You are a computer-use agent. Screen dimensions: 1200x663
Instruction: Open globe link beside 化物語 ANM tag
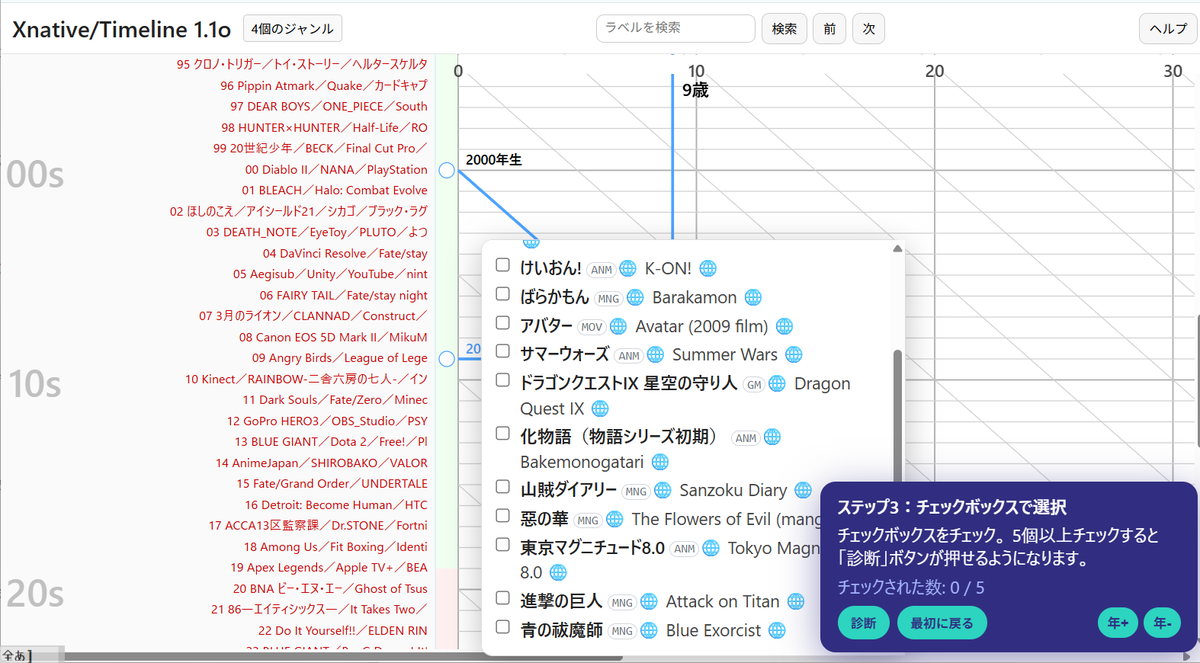click(x=771, y=437)
